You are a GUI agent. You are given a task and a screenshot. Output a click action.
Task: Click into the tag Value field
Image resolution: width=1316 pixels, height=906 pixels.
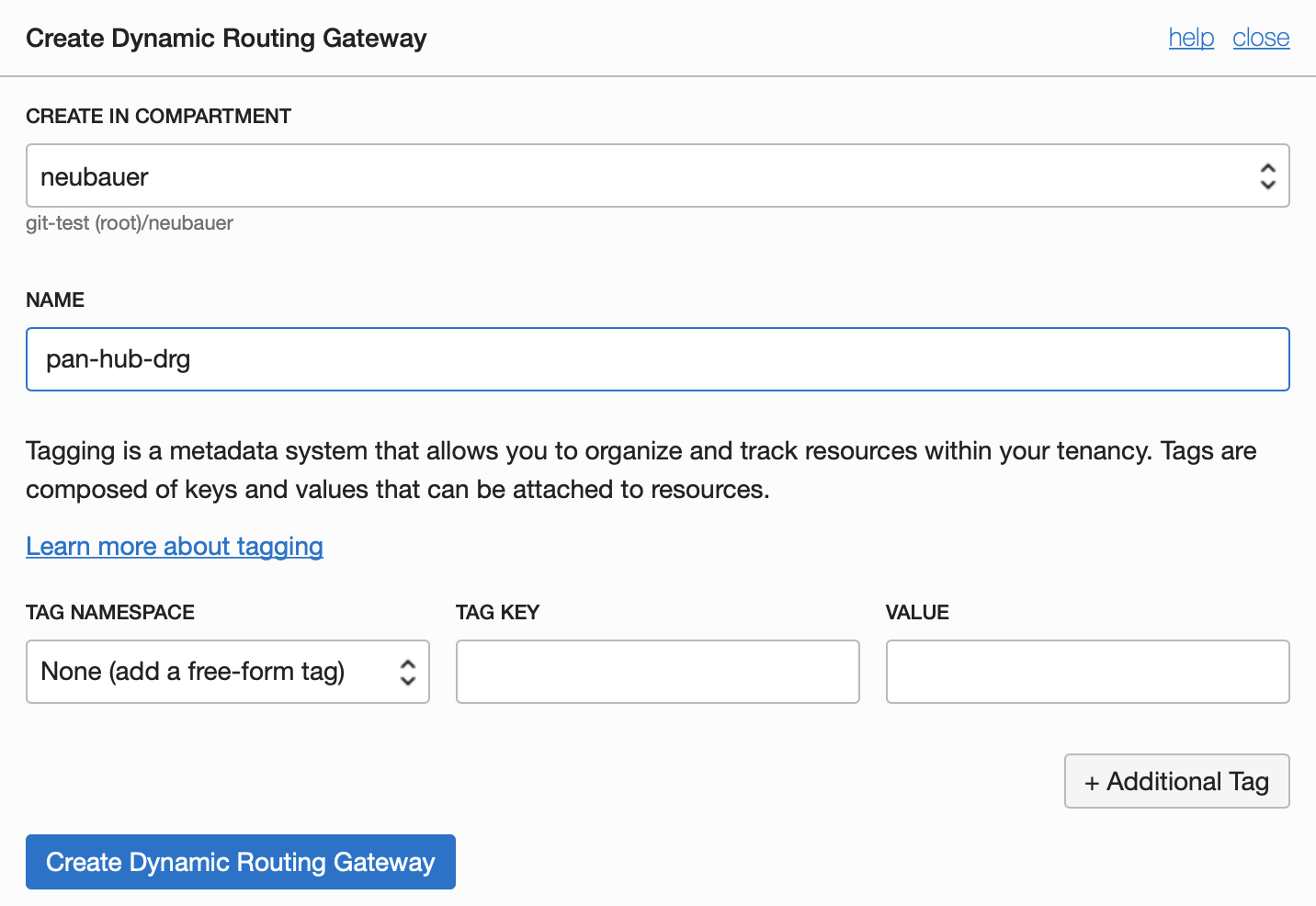pos(1088,672)
